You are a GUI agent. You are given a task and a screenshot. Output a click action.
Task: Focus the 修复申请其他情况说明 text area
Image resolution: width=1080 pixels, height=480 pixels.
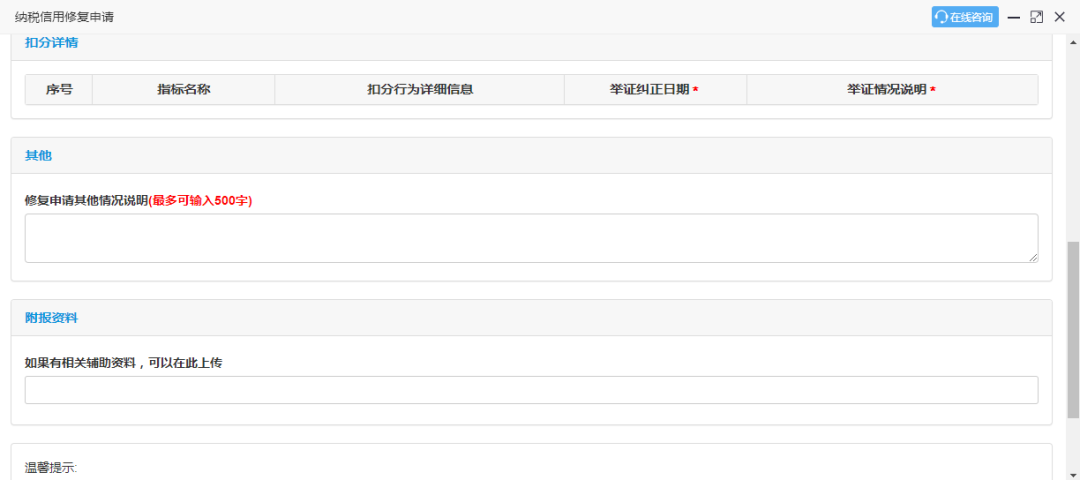[531, 238]
